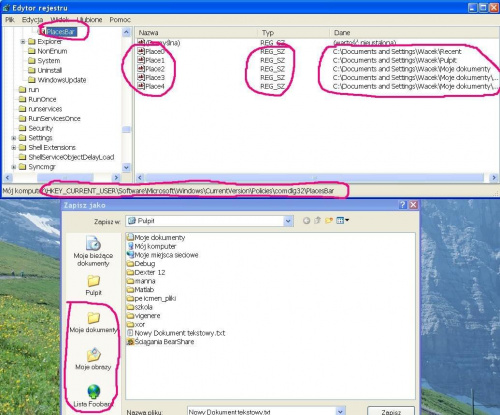Select the RunServicesOnce key folder icon
500x415 pixels.
pos(22,119)
